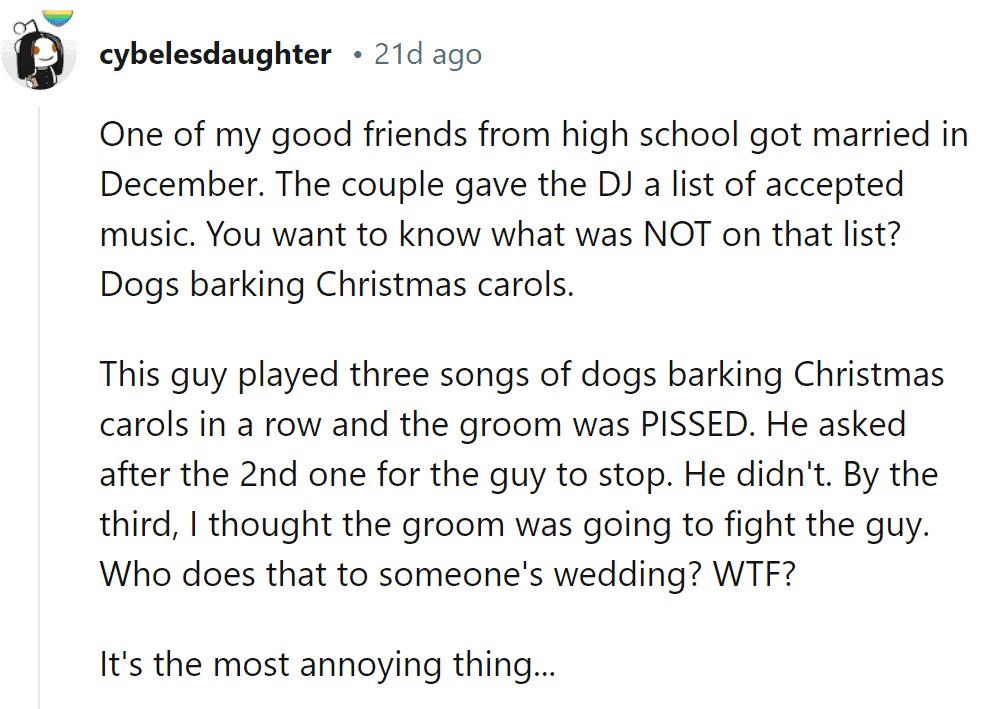The height and width of the screenshot is (709, 991).
Task: Open cybelesdaughter's Snoo avatar
Action: 39,55
